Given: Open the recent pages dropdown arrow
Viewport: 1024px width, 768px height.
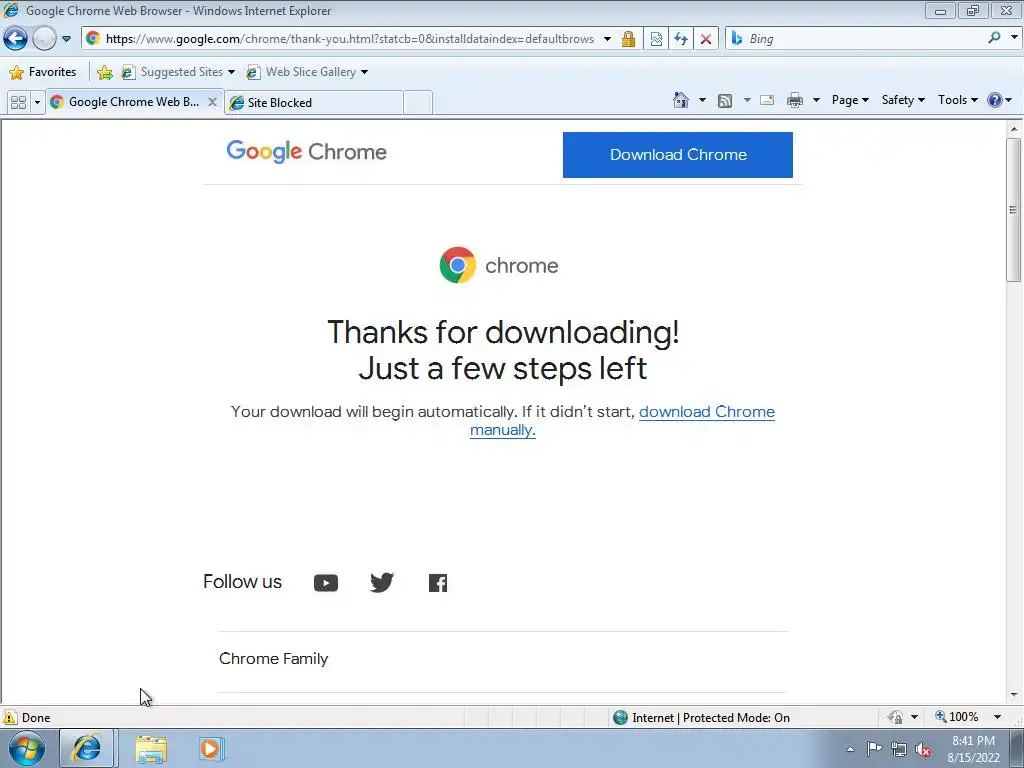Looking at the screenshot, I should [x=66, y=39].
